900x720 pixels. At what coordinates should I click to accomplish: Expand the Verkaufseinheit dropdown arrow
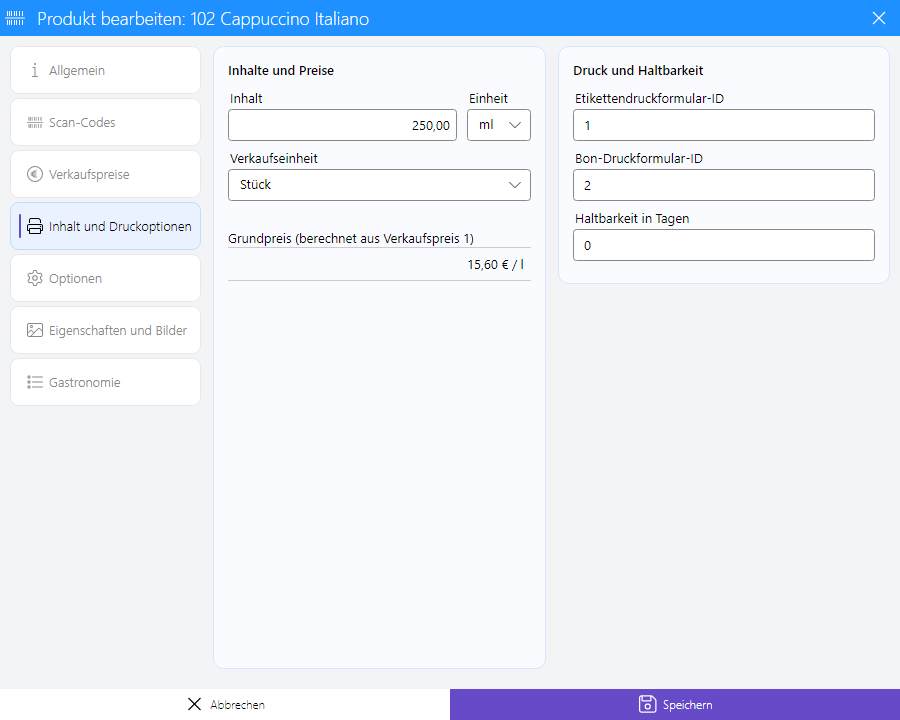515,185
